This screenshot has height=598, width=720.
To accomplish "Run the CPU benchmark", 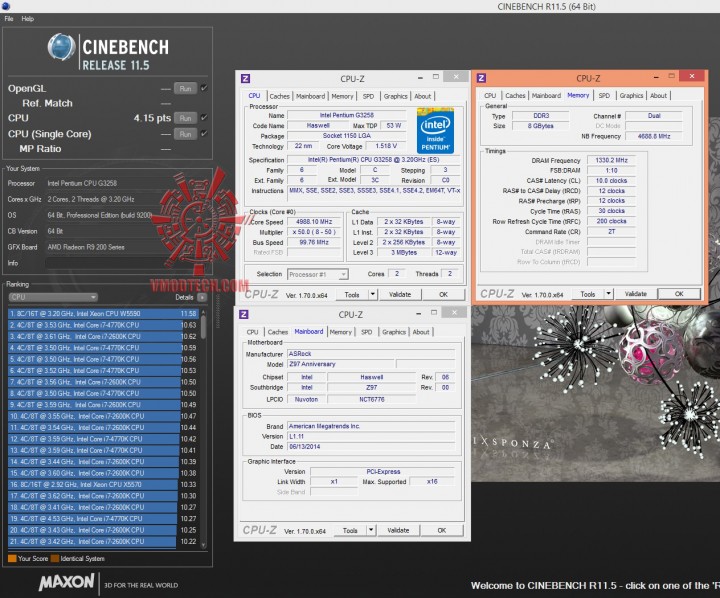I will pos(186,118).
